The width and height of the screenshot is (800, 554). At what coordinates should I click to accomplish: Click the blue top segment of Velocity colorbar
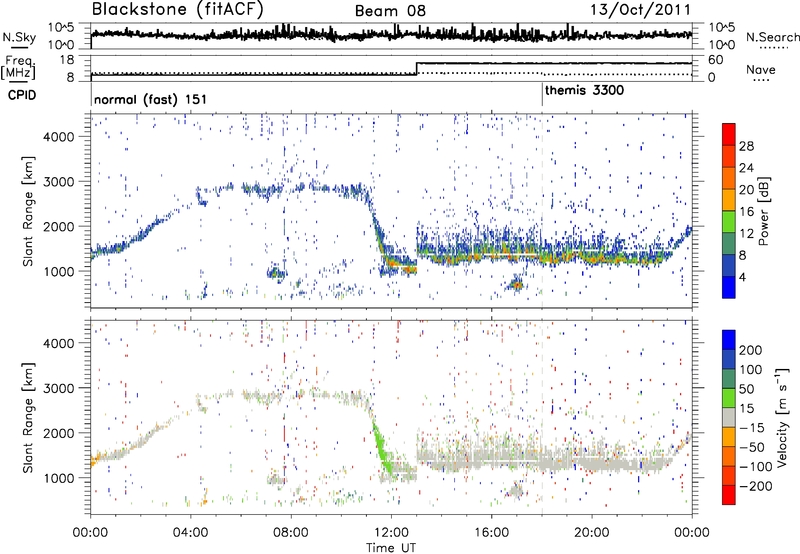(729, 340)
